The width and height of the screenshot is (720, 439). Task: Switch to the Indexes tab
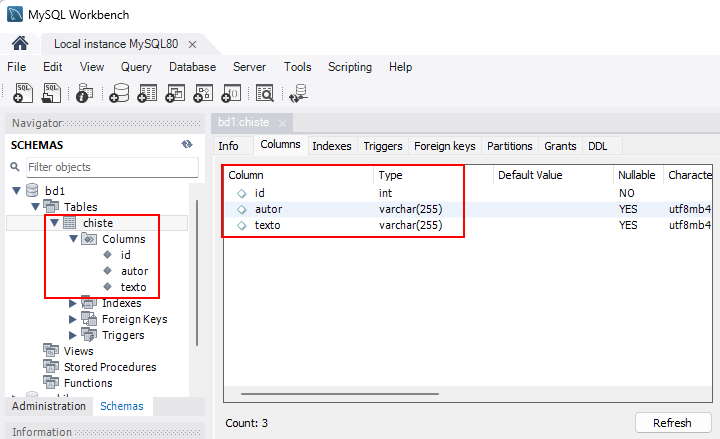click(x=332, y=146)
